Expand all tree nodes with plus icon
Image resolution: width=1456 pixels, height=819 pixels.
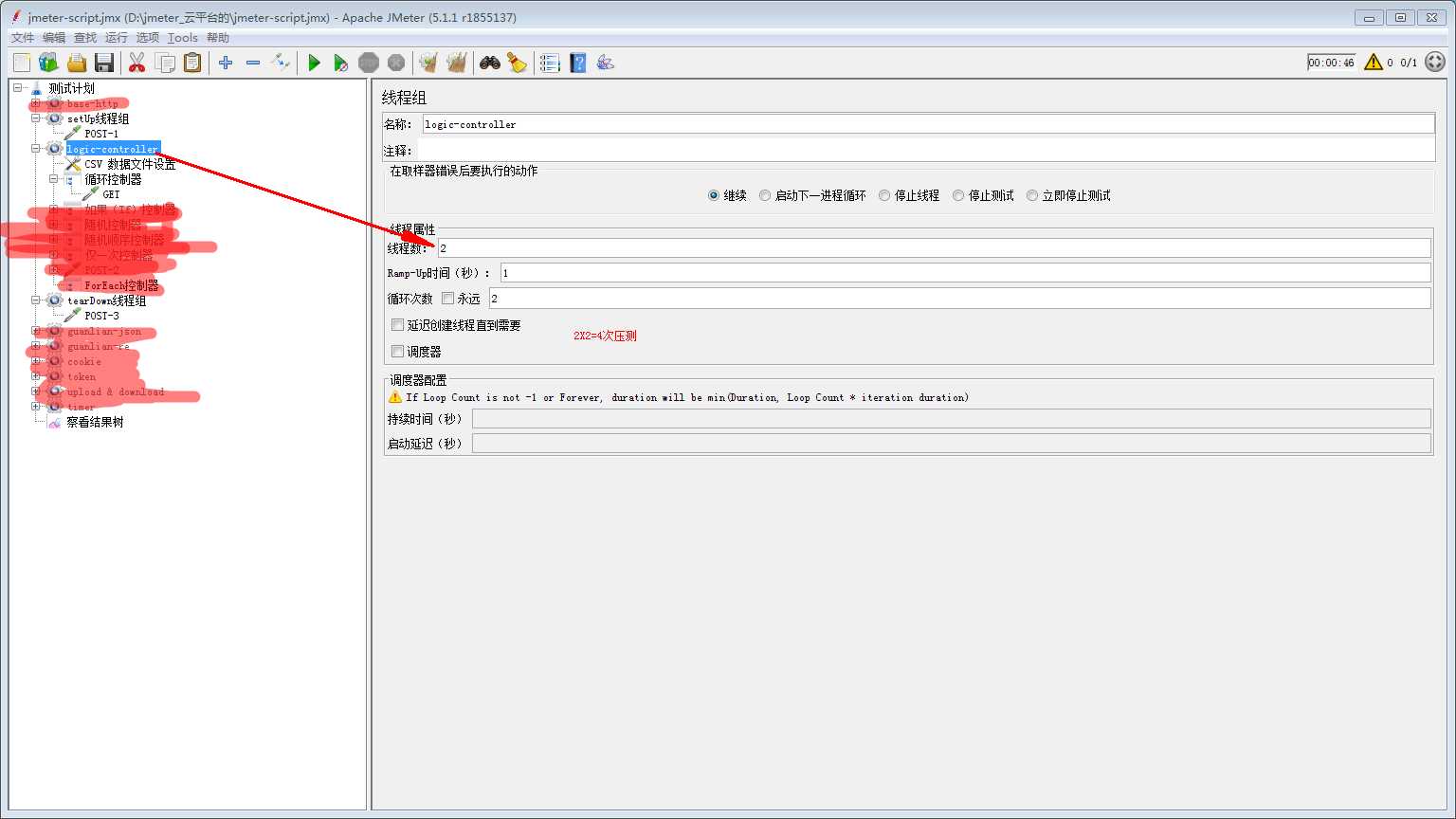pos(226,63)
